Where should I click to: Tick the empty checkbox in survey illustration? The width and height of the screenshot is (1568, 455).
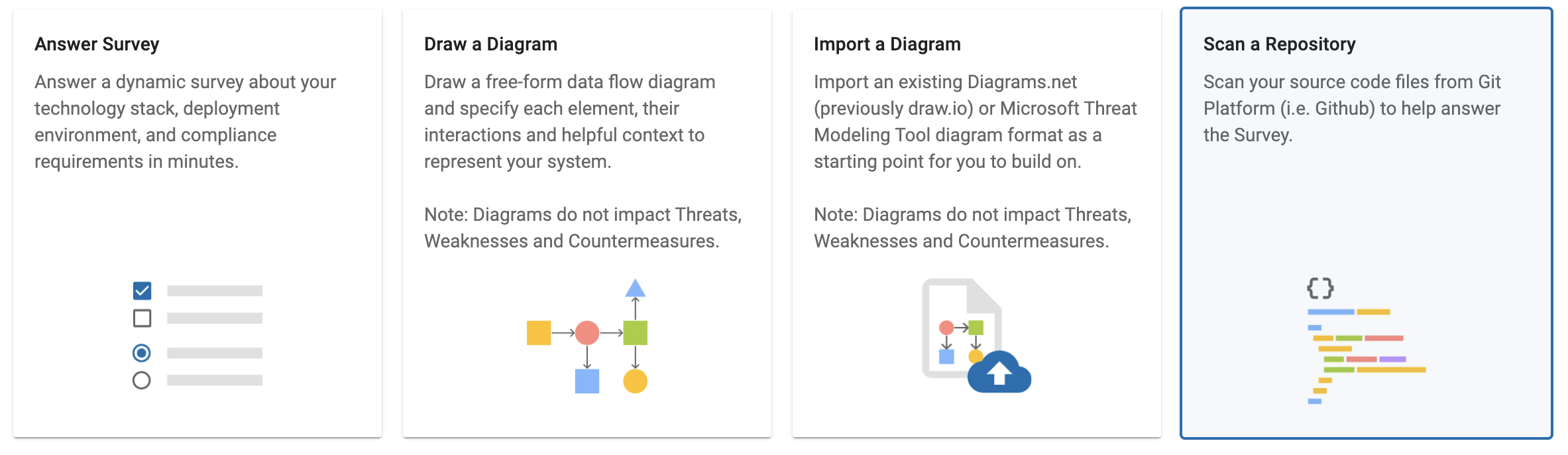(142, 318)
